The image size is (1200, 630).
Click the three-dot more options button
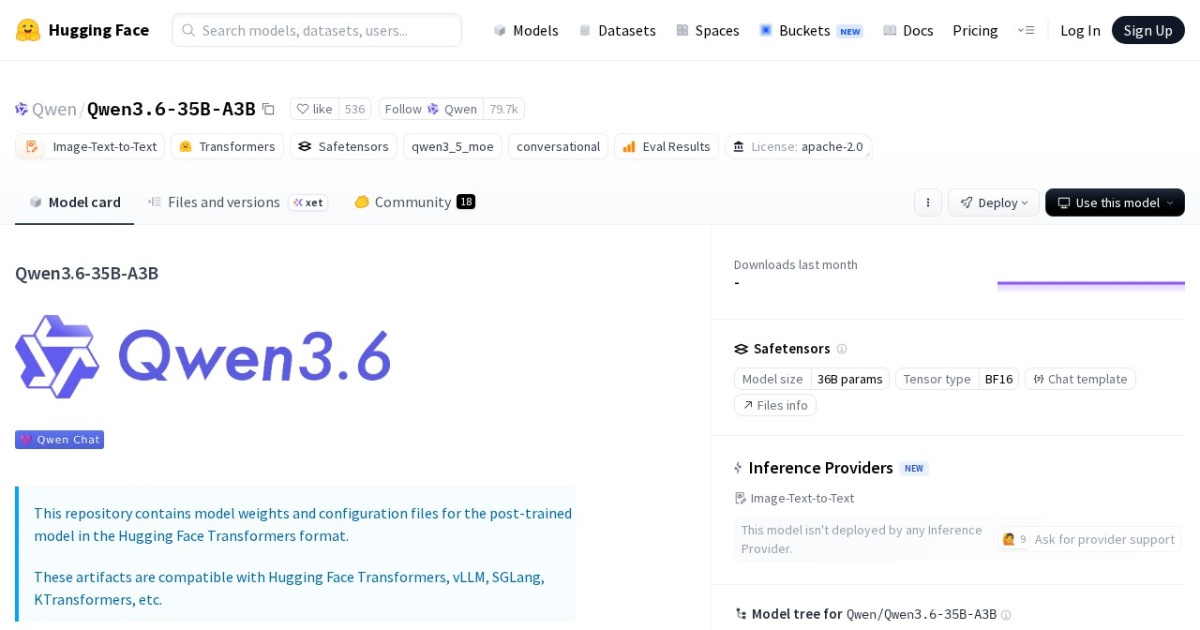[928, 202]
